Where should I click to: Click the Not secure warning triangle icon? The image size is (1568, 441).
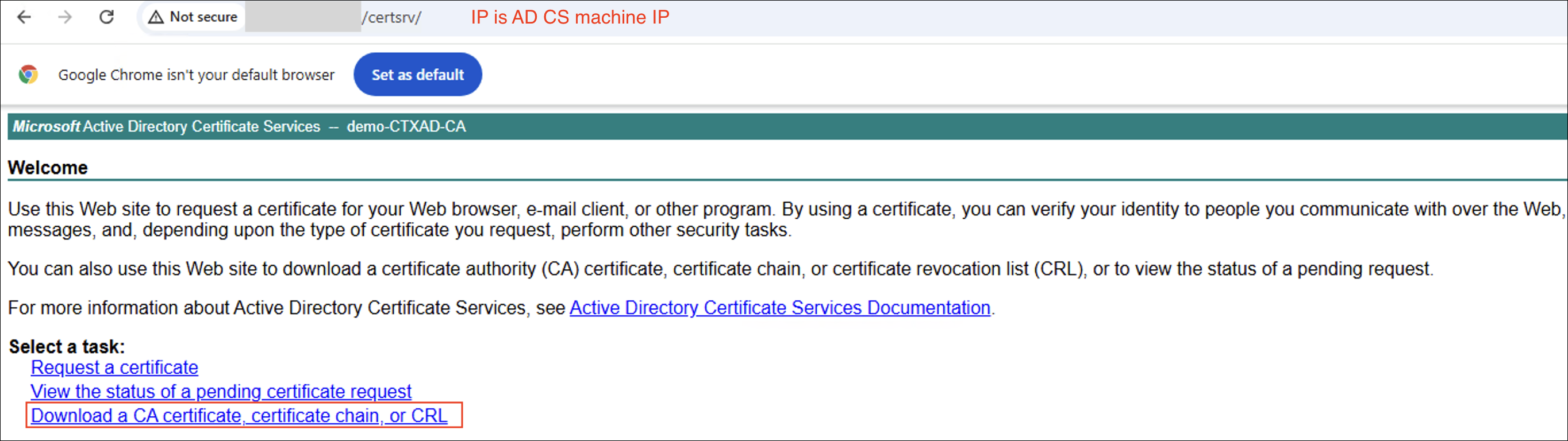[x=156, y=17]
